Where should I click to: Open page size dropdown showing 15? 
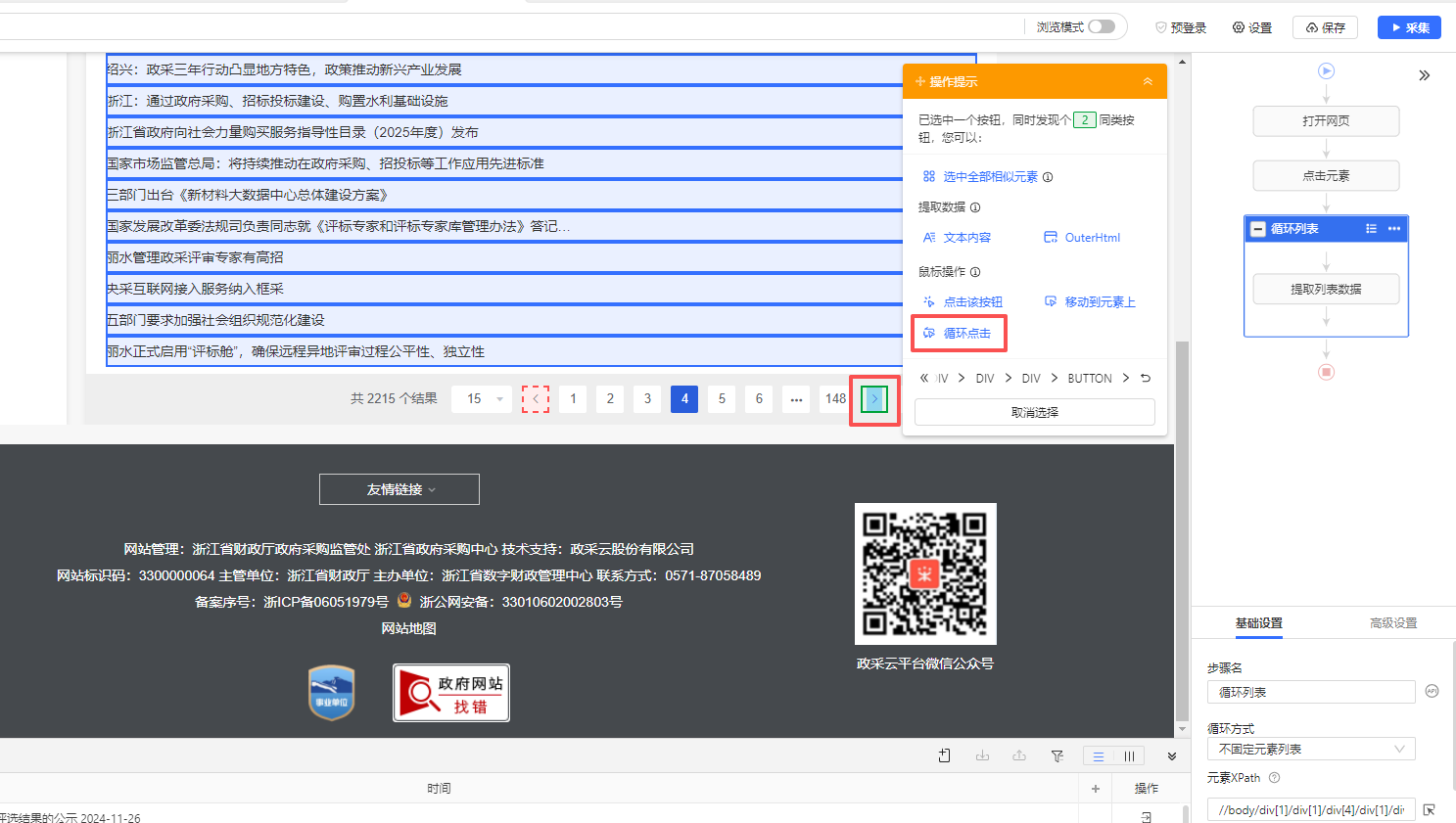coord(482,398)
